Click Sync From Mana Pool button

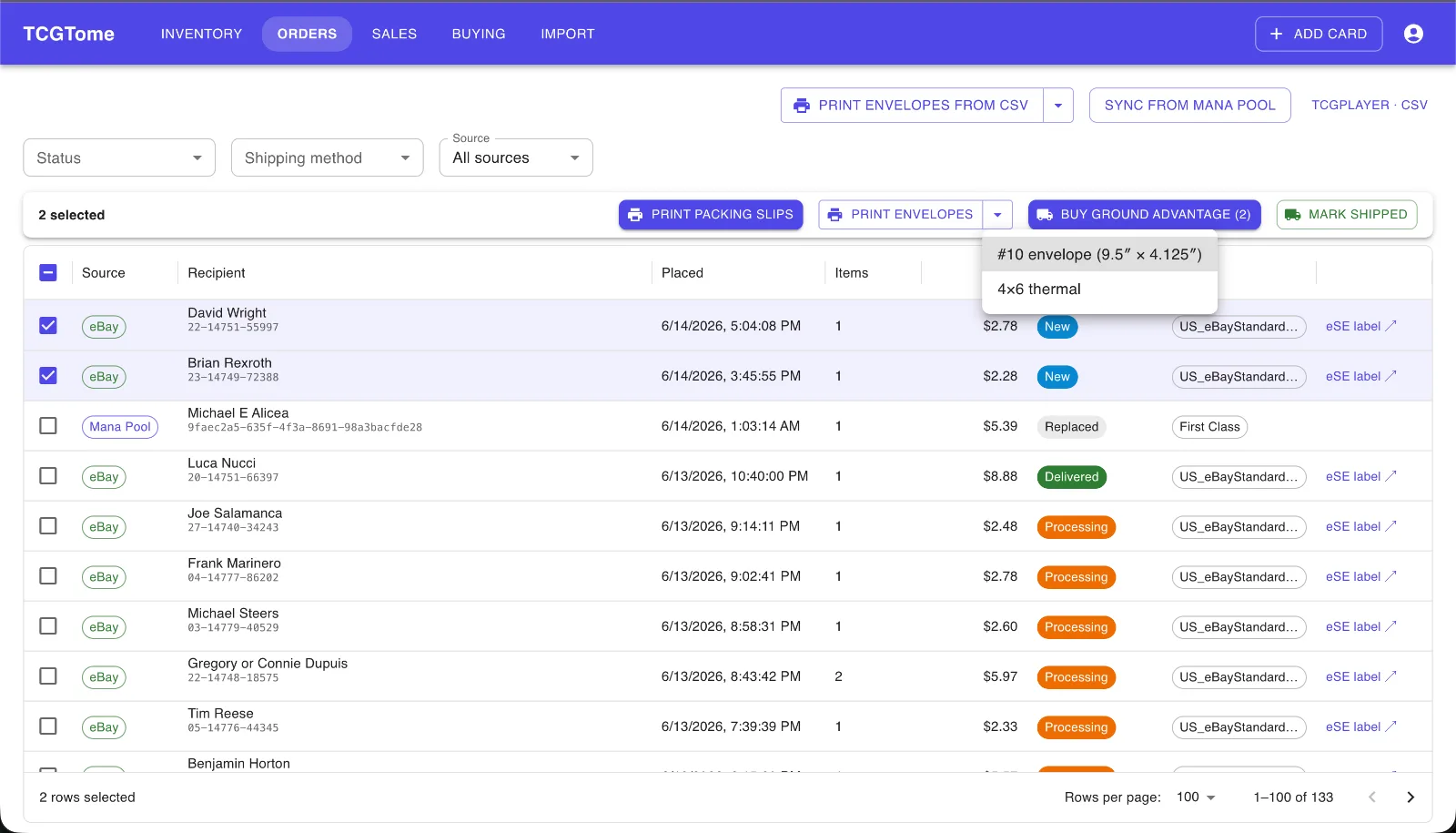pos(1189,106)
